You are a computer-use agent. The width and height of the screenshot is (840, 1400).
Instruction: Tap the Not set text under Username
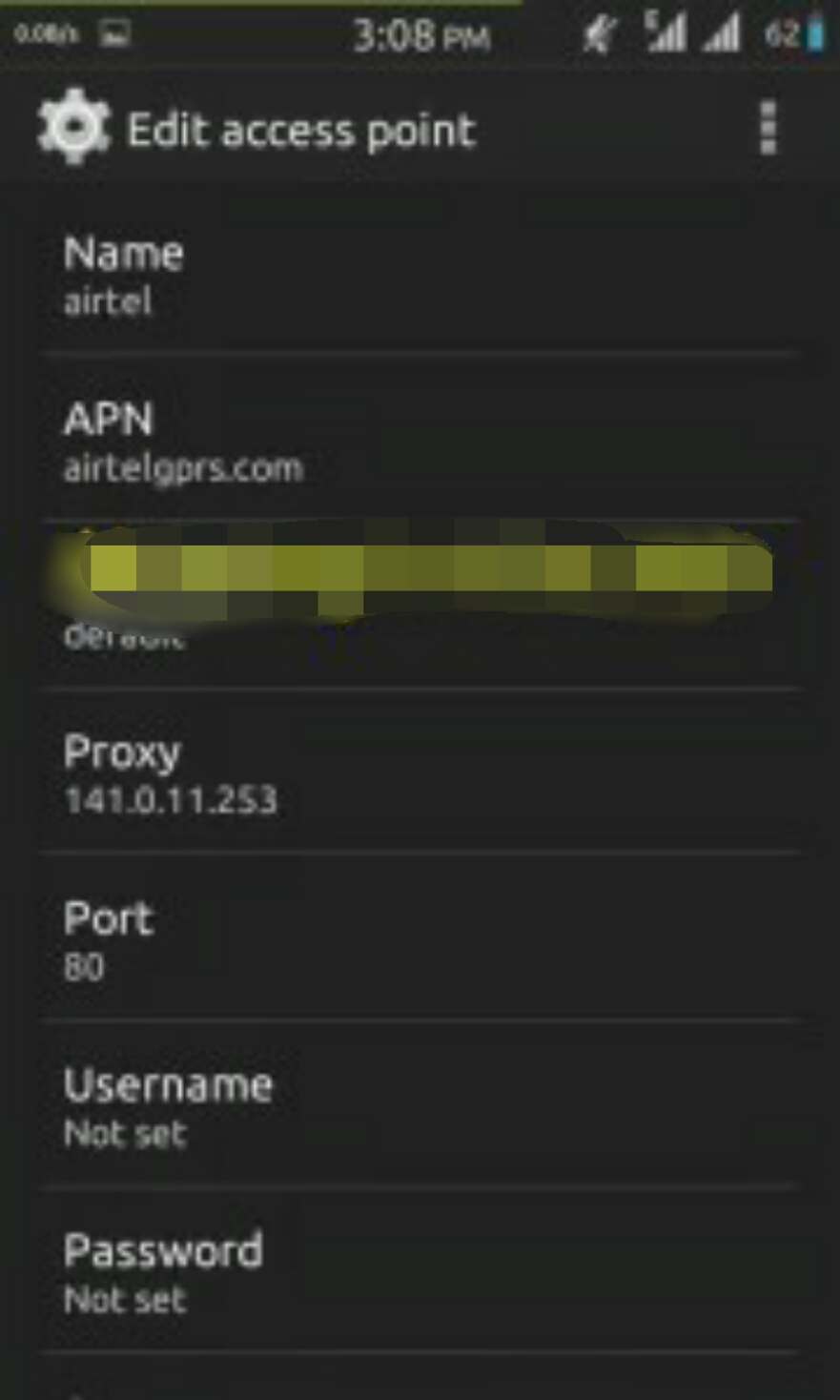125,1134
